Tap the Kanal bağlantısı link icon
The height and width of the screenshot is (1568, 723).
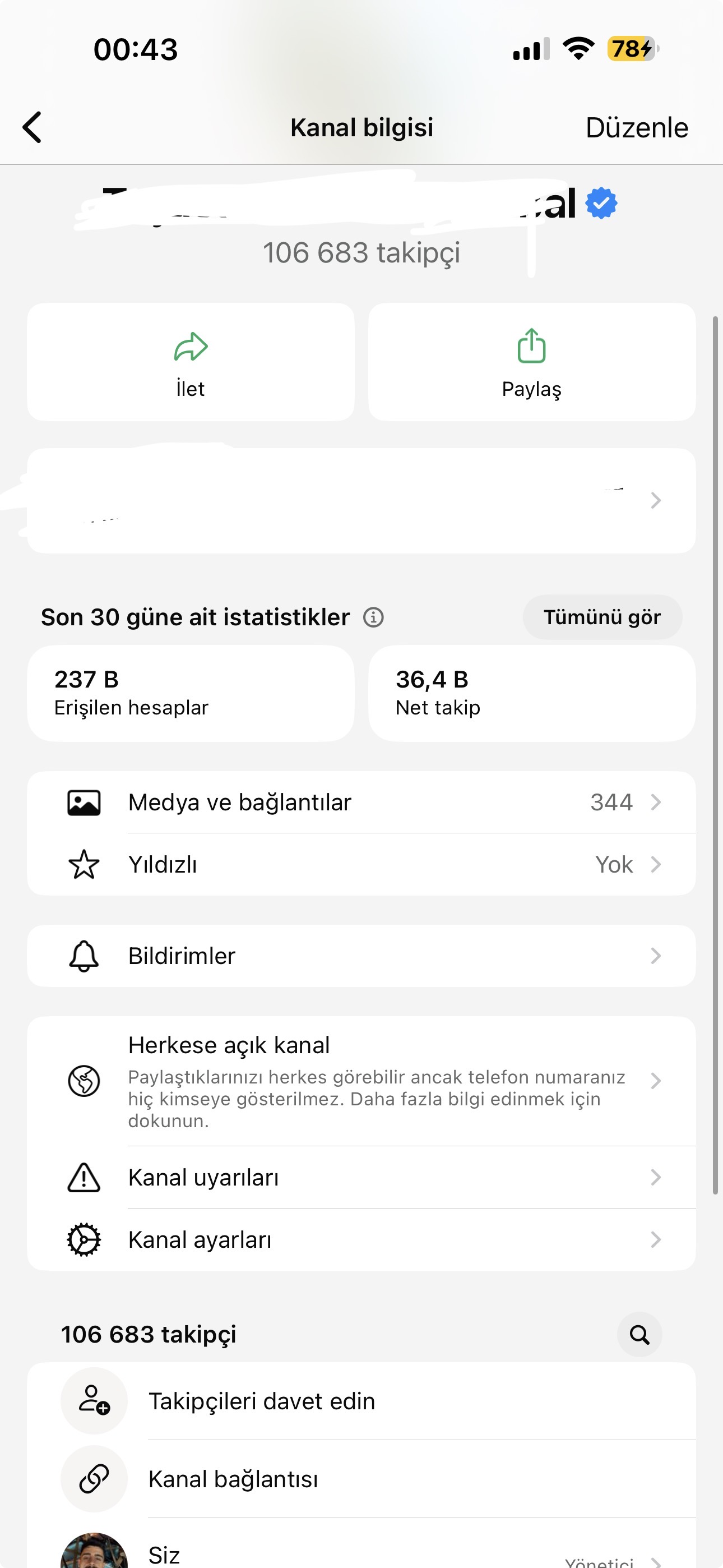point(94,1479)
